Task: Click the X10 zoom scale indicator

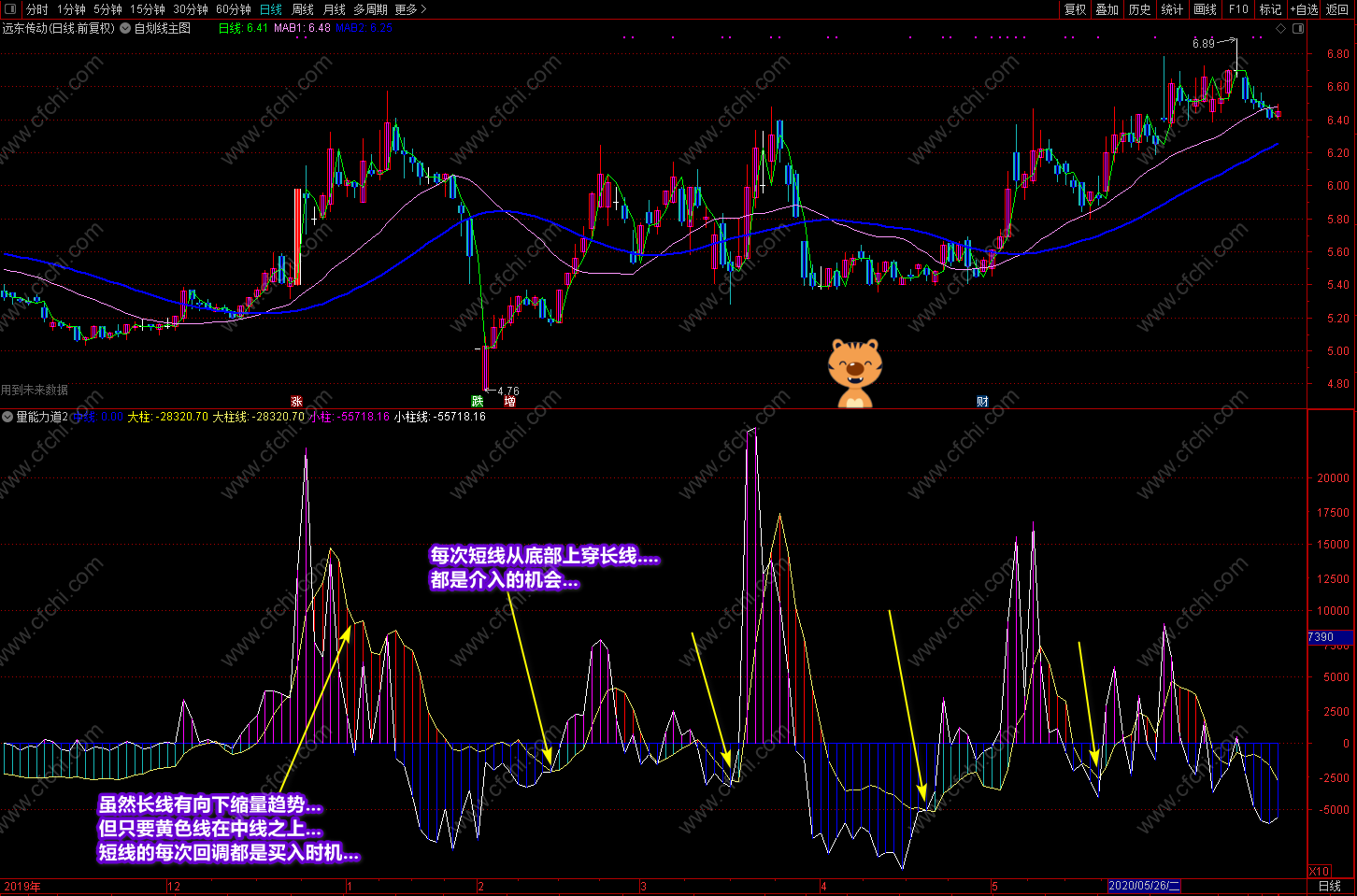Action: tap(1319, 871)
